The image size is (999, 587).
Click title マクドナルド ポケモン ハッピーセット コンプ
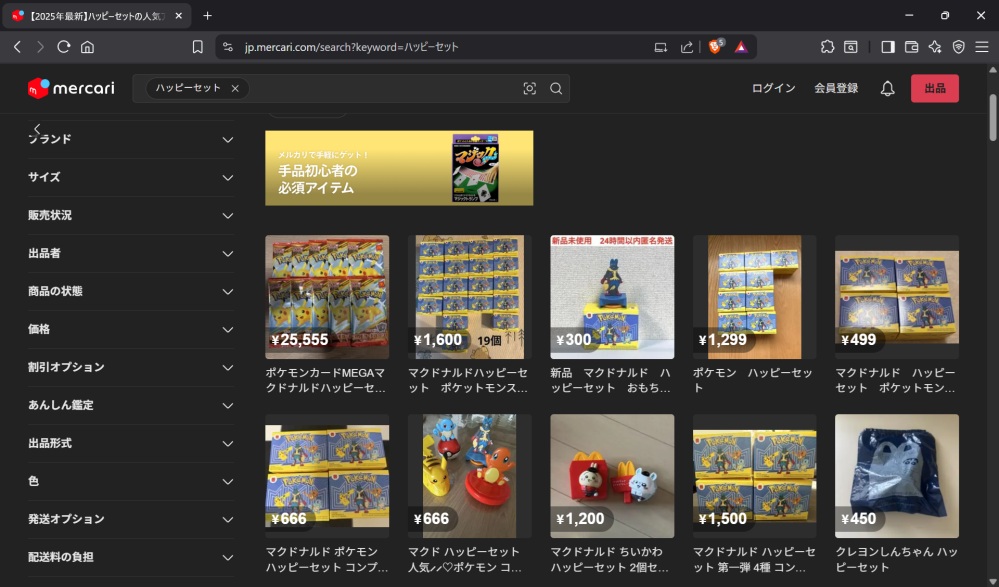coord(326,560)
